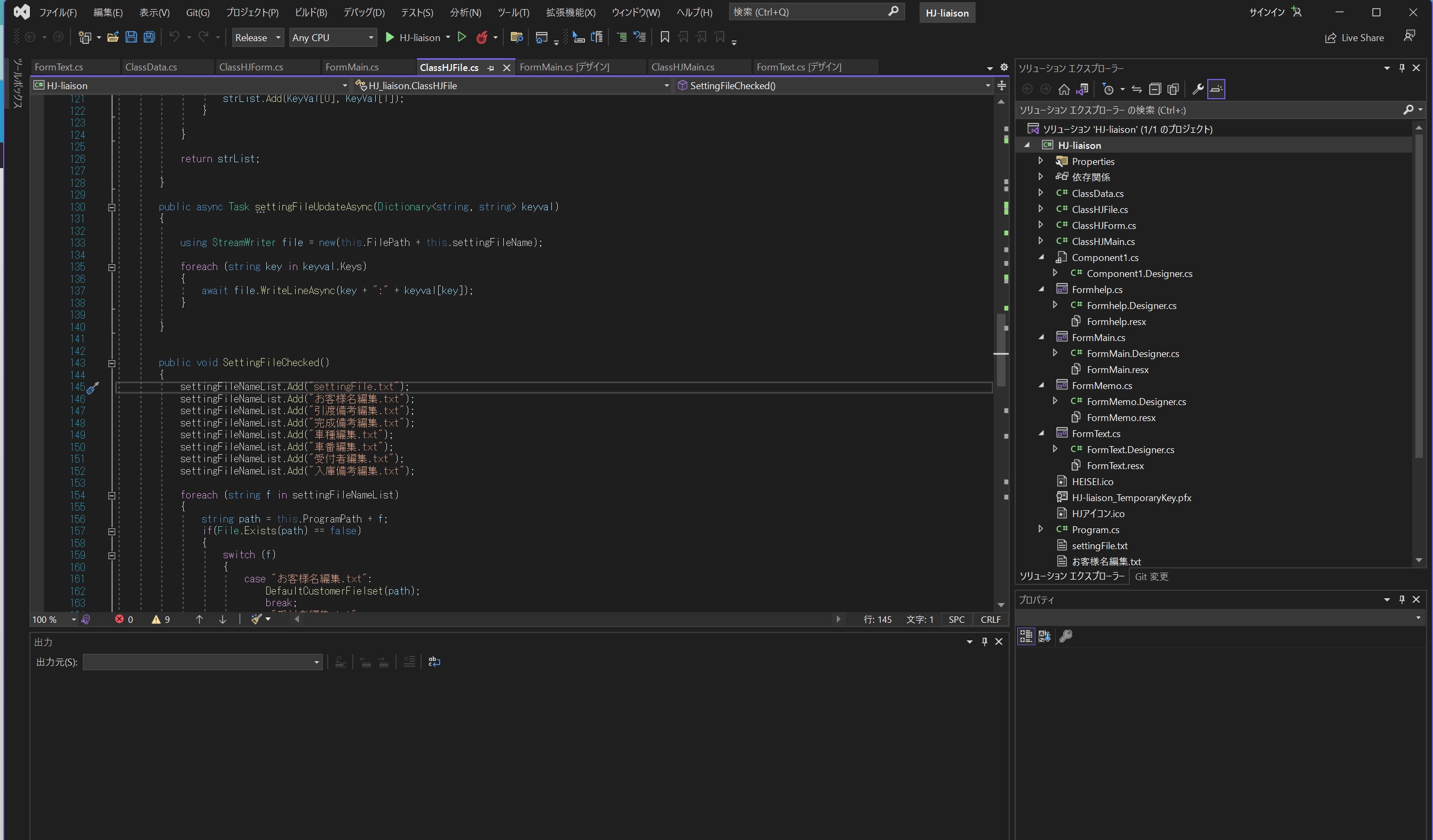Viewport: 1433px width, 840px height.
Task: Click the Save All toolbar icon
Action: 149,37
